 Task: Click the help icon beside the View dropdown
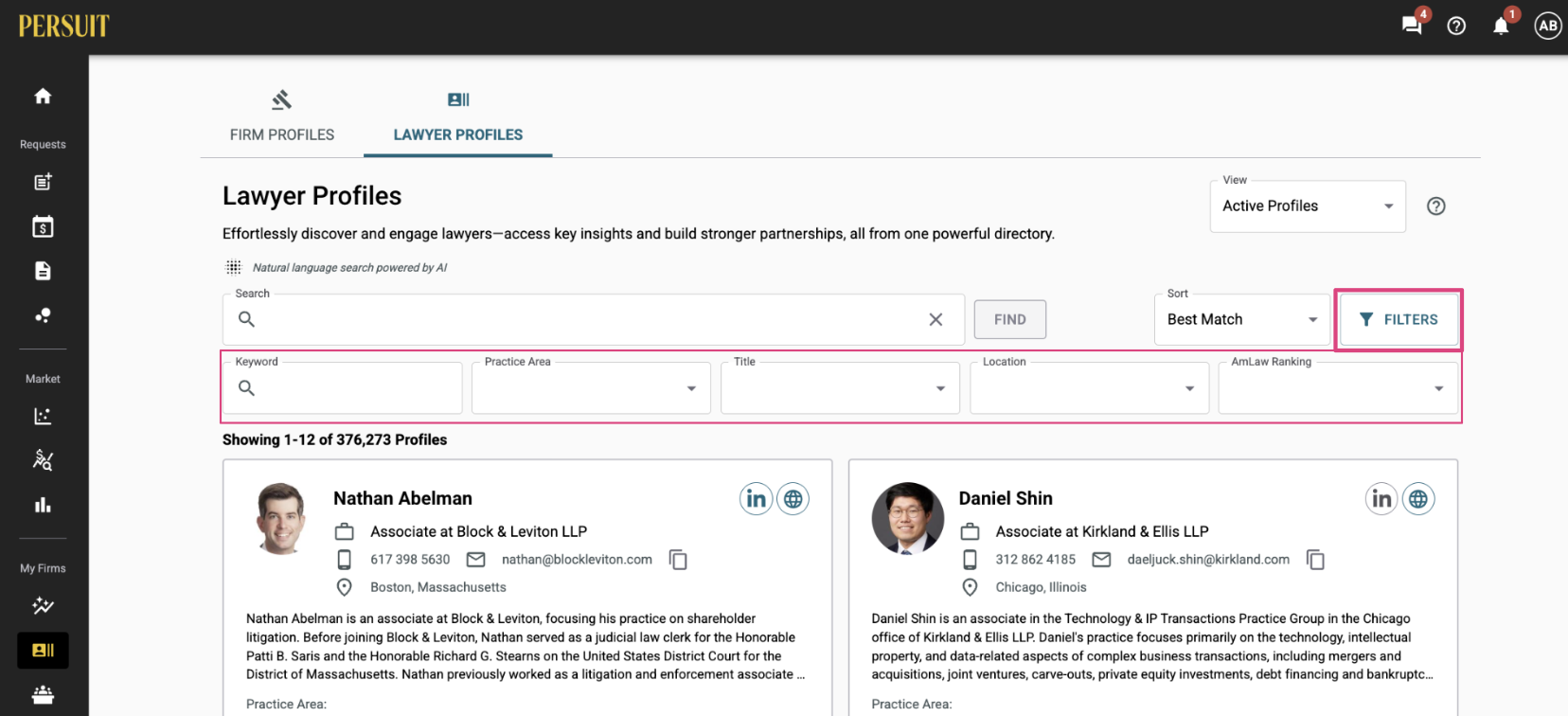[1436, 206]
